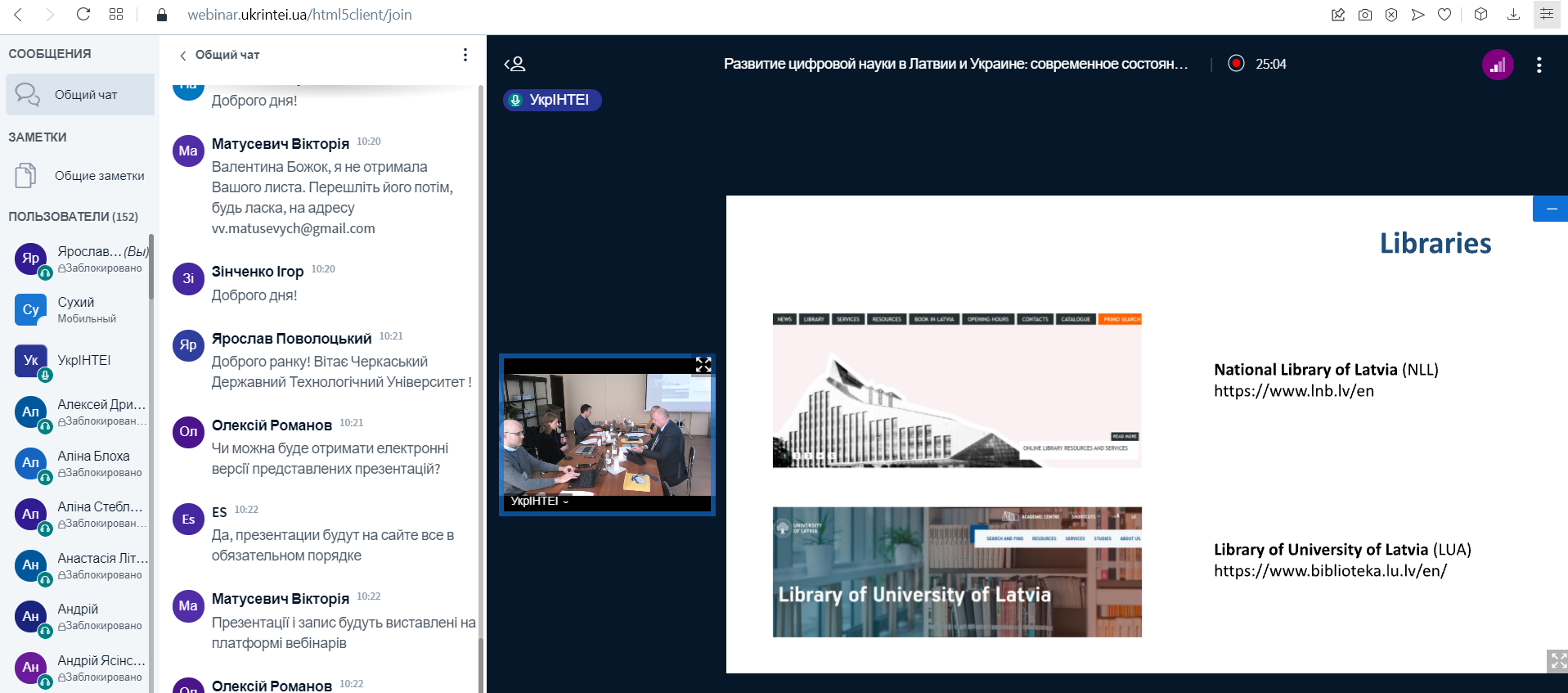Viewport: 1568px width, 693px height.
Task: Minimize the presentation with the blue button
Action: [1551, 209]
